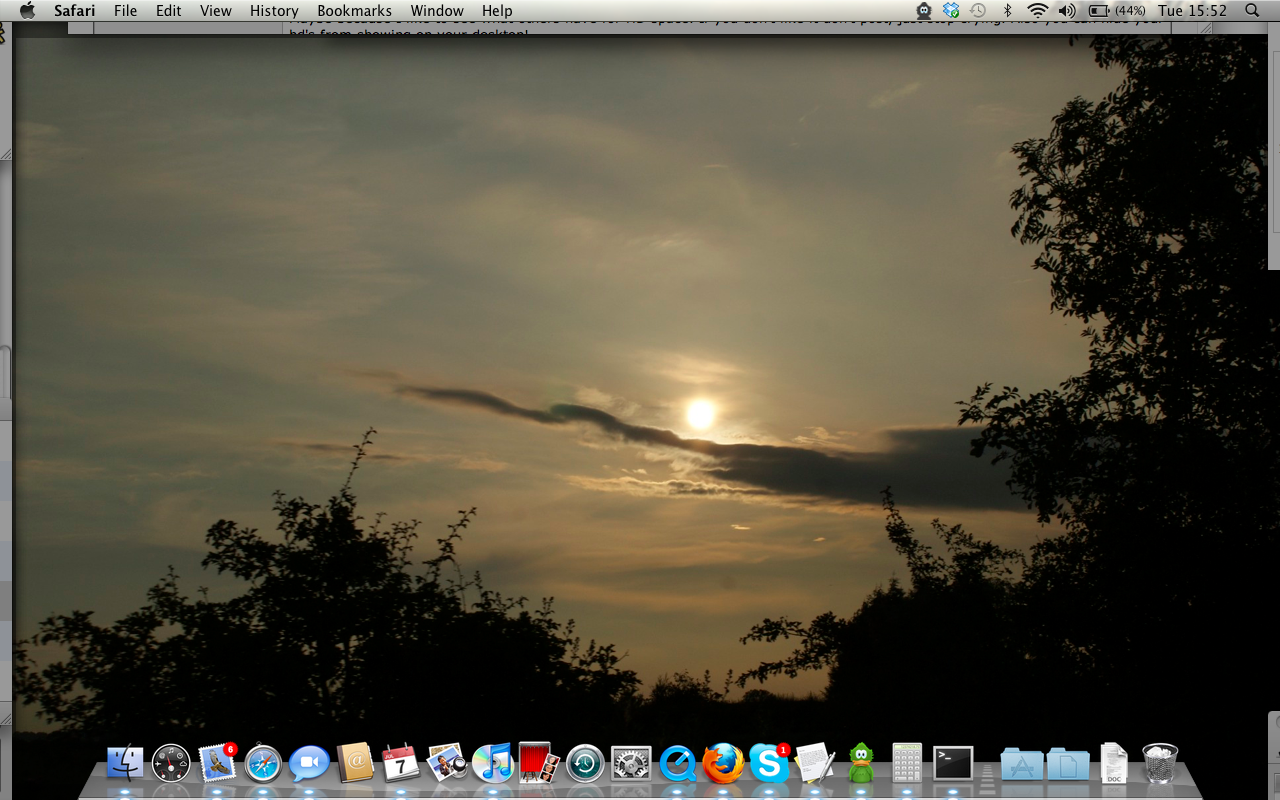Open the Help menu
This screenshot has height=800, width=1280.
(497, 11)
